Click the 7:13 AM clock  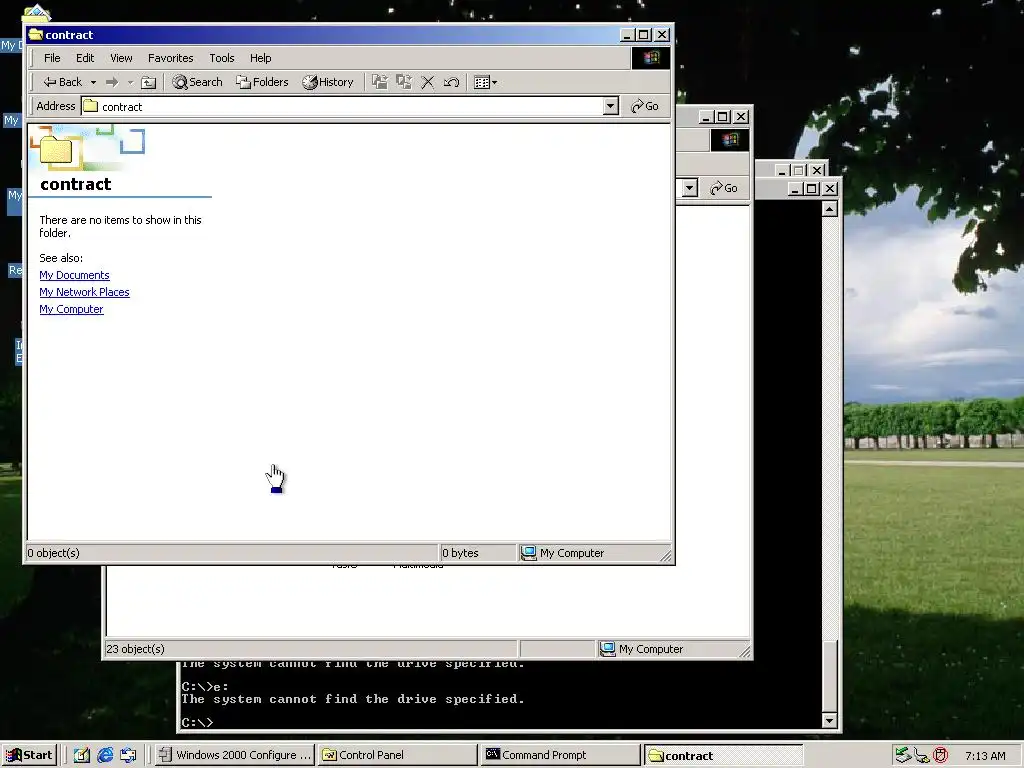point(985,756)
